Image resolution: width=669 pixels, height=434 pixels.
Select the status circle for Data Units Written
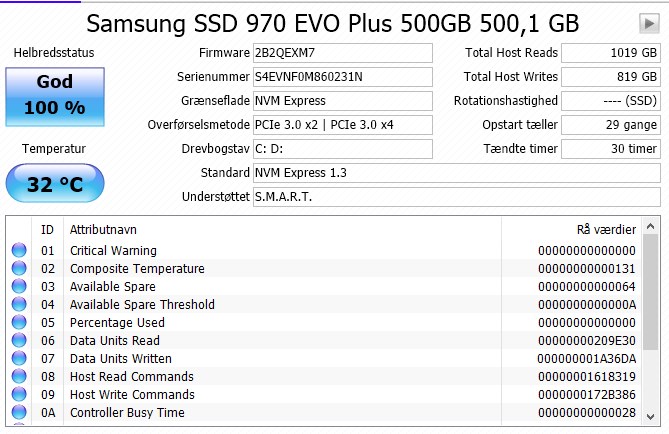pos(19,358)
